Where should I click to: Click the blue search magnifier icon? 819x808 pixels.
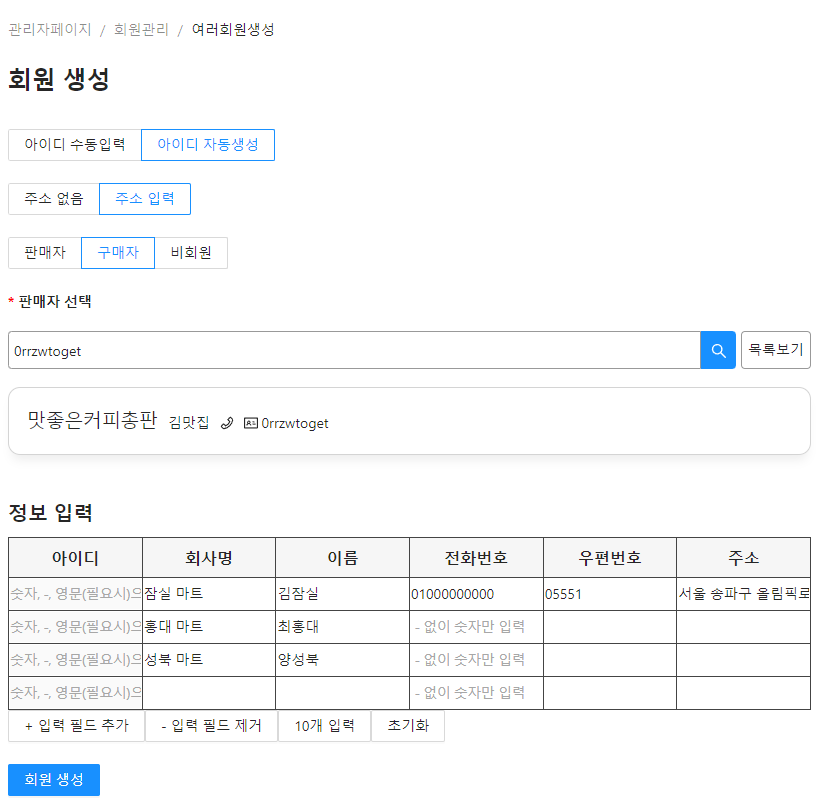click(x=717, y=350)
